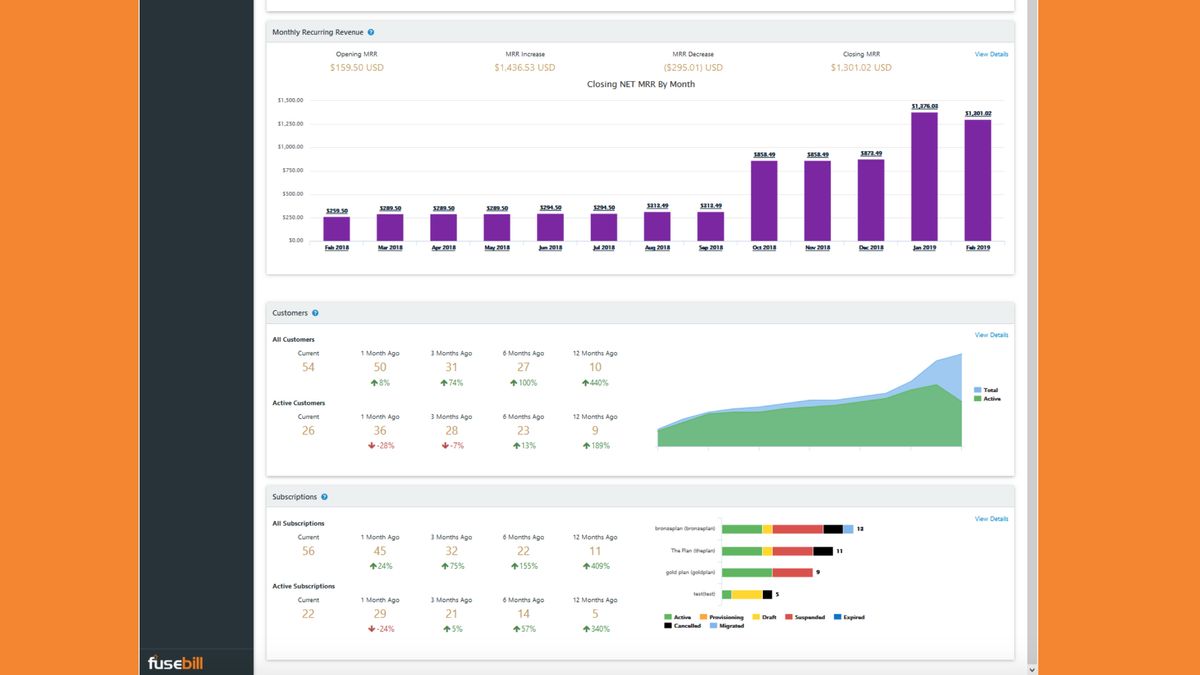Click the Opening MRR amount $159.50 USD
Viewport: 1200px width, 675px height.
click(357, 68)
